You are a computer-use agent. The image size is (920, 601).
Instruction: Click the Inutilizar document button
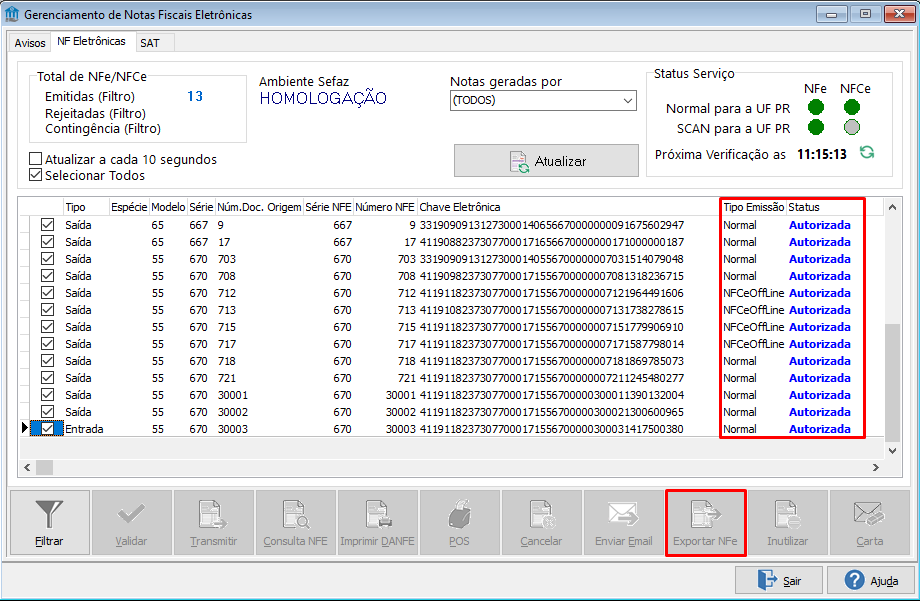tap(787, 522)
